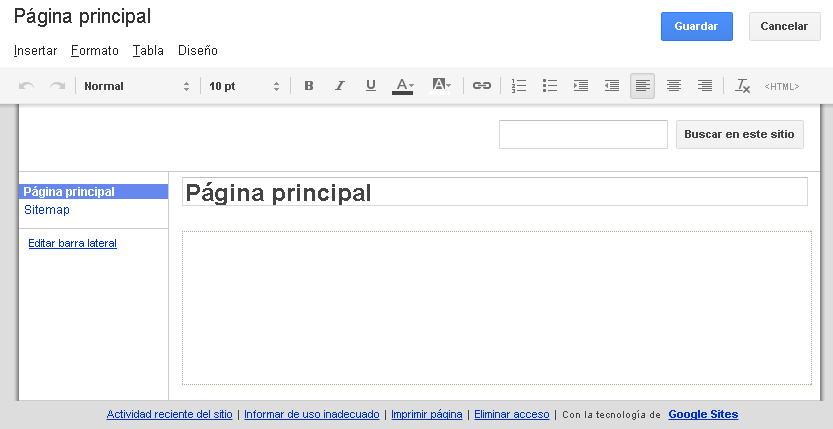Create a numbered list
Viewport: 833px width, 429px height.
tap(519, 86)
